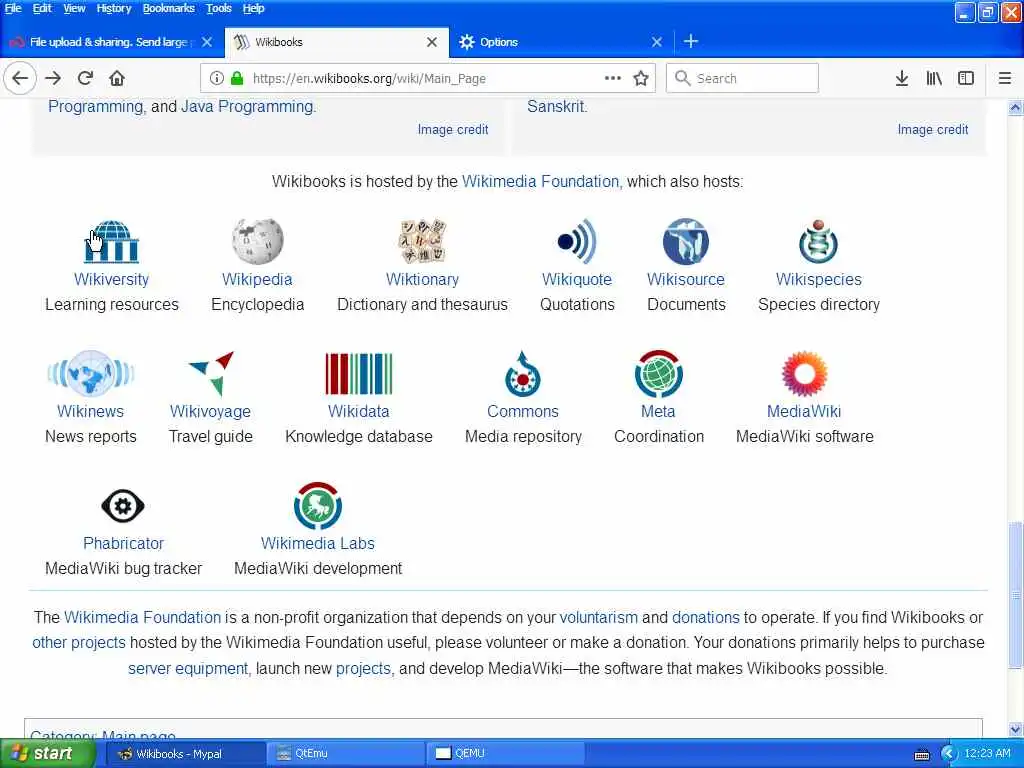Image resolution: width=1024 pixels, height=768 pixels.
Task: Go forward with the forward arrow
Action: [53, 78]
